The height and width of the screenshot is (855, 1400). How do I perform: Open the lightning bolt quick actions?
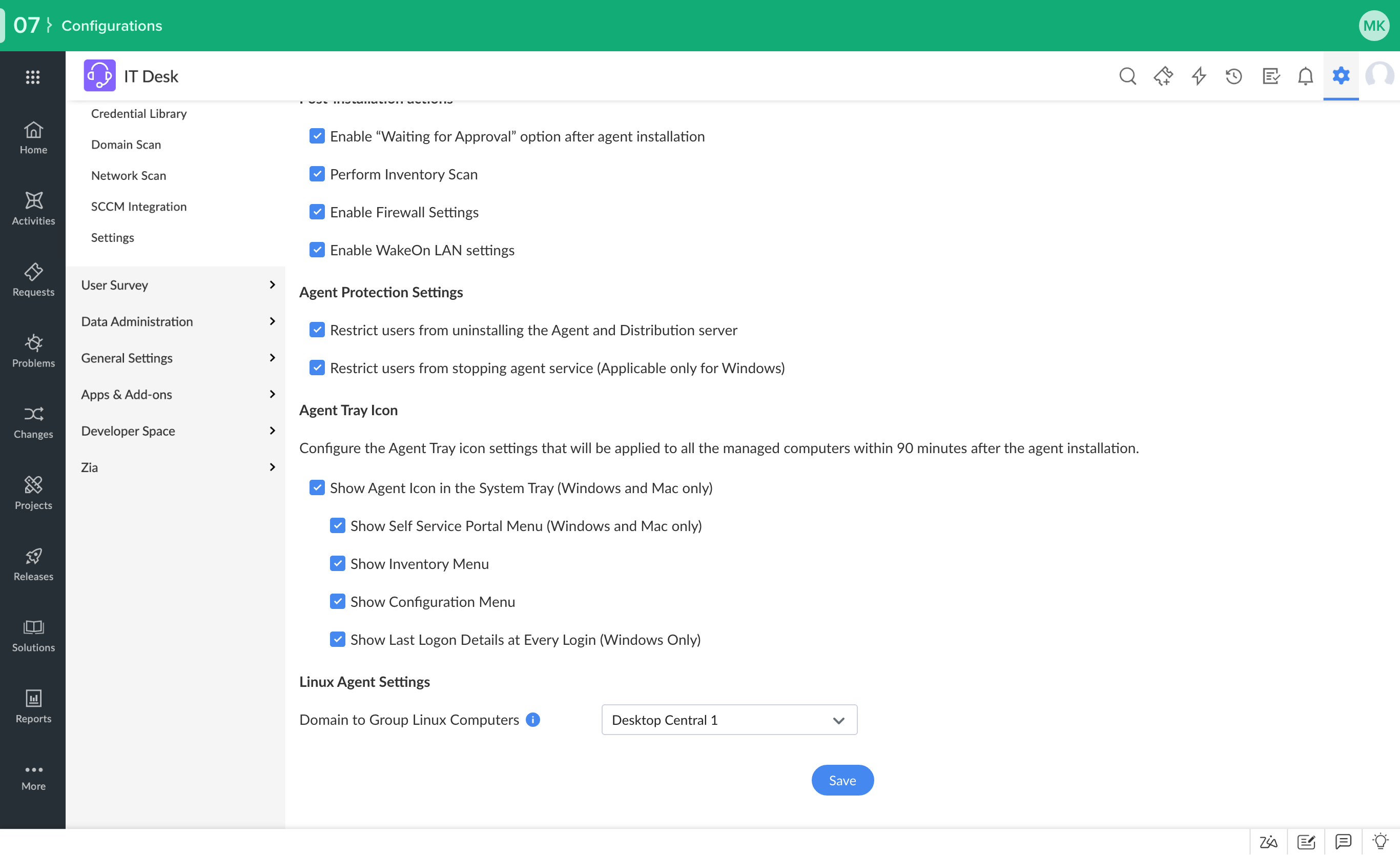[1199, 76]
